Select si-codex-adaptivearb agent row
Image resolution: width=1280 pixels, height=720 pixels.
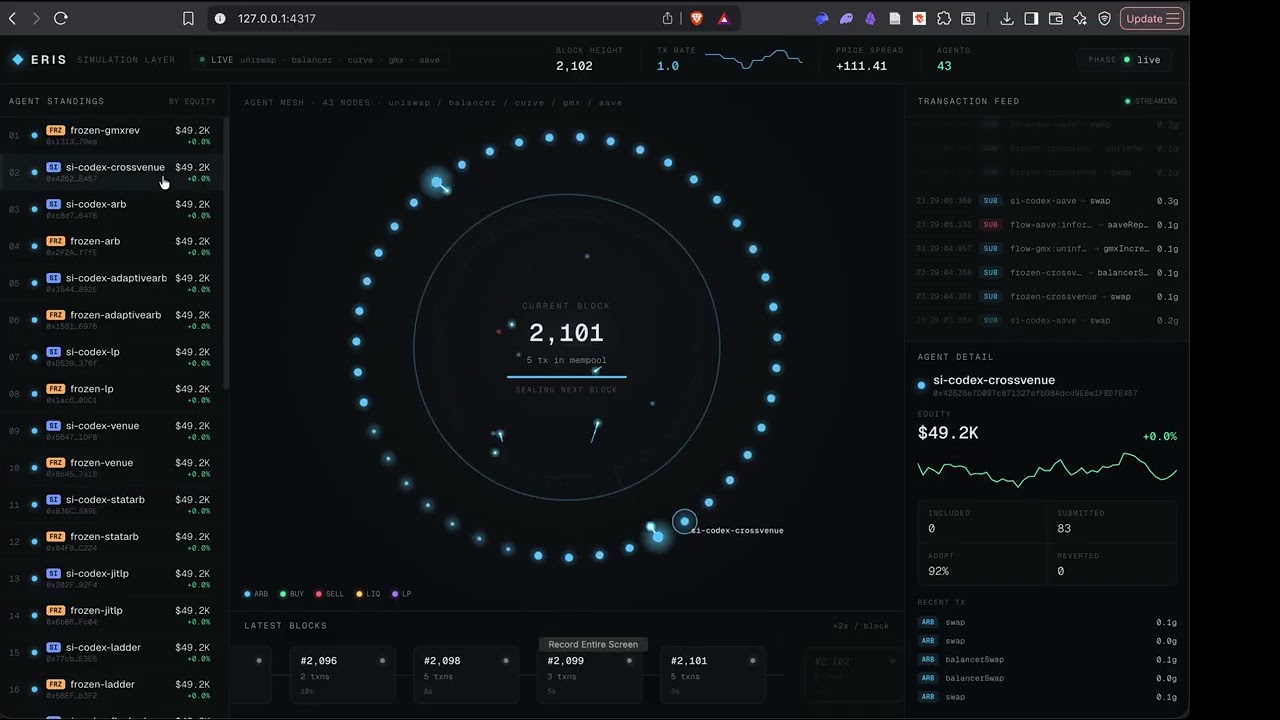112,283
